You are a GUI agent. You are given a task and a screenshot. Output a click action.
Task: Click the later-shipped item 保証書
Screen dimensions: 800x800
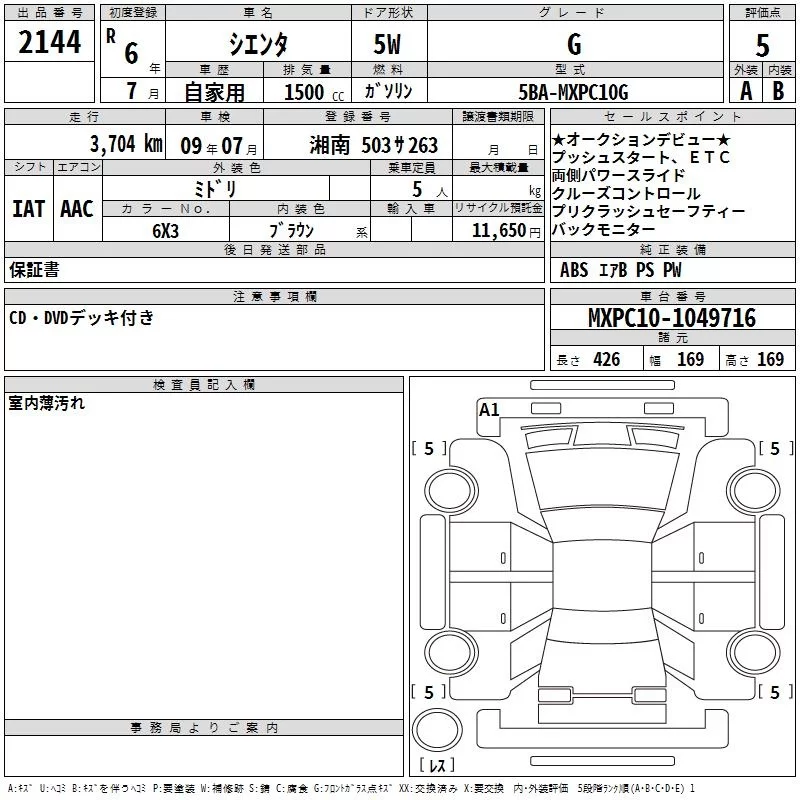(x=34, y=270)
